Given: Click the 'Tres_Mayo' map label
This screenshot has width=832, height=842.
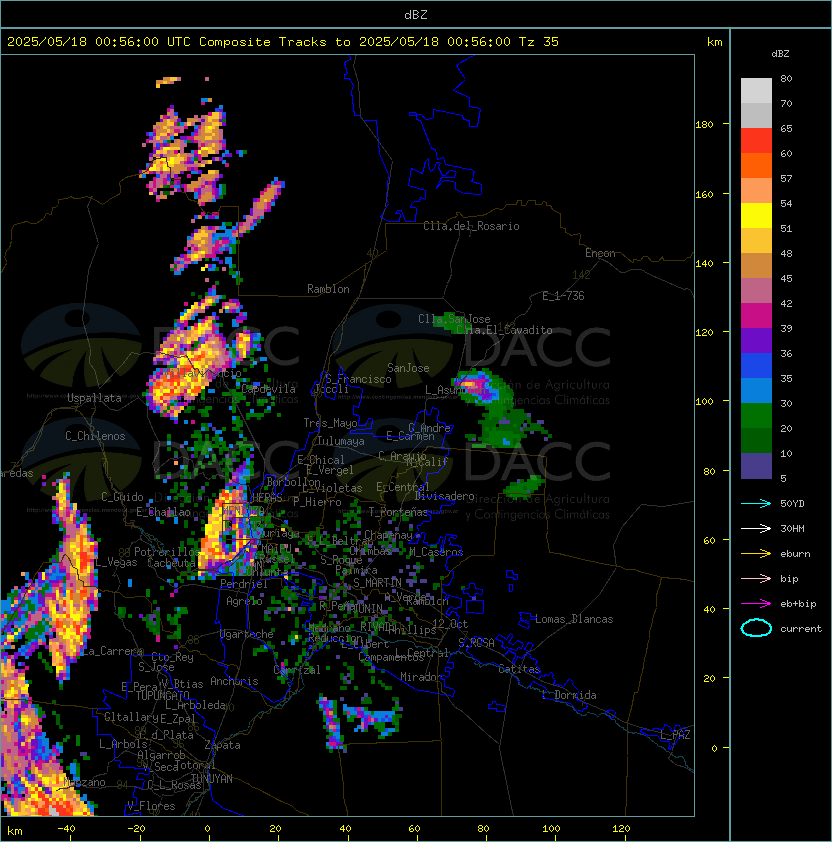Looking at the screenshot, I should 330,423.
